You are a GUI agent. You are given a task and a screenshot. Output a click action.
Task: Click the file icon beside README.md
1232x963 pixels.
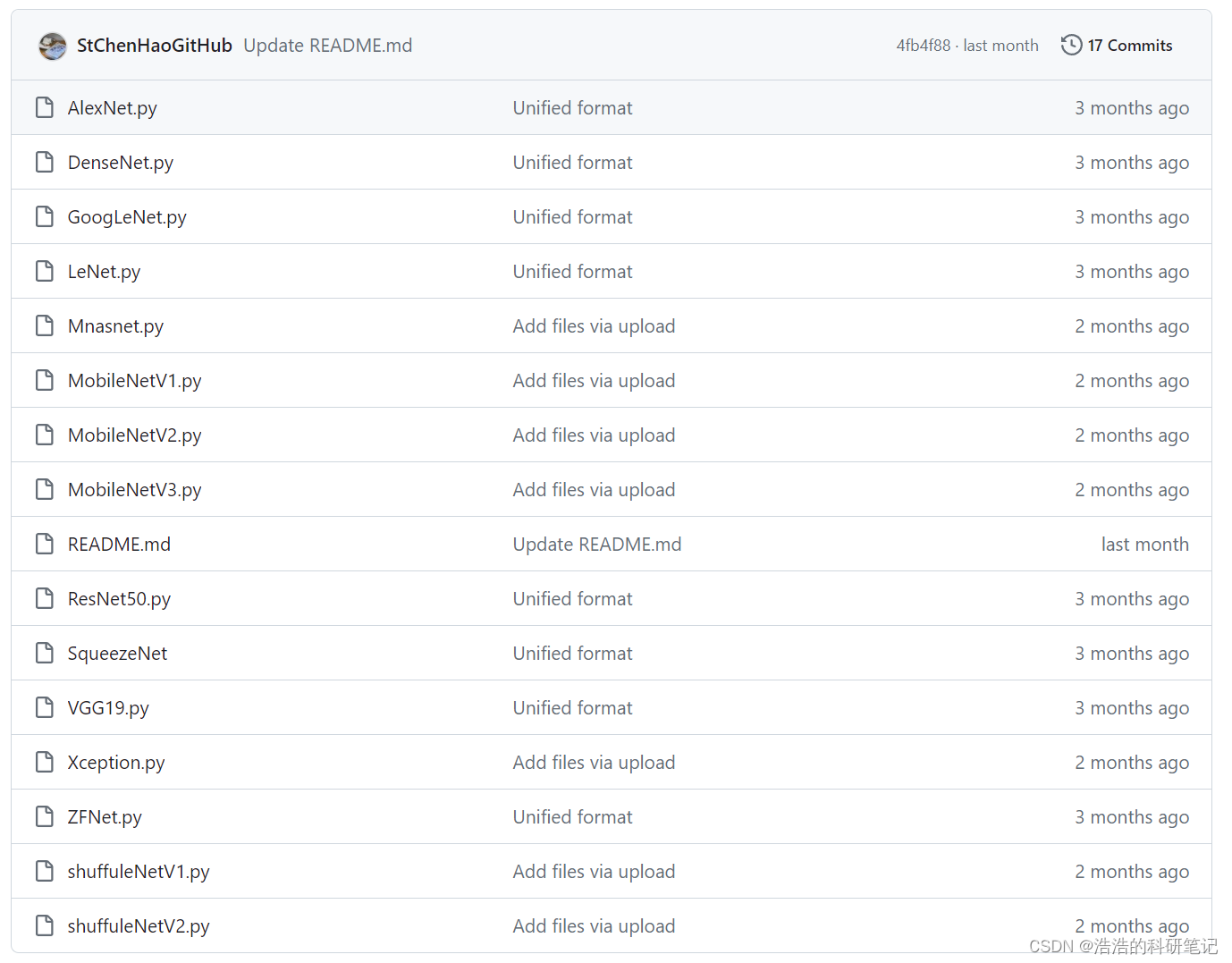click(x=45, y=544)
